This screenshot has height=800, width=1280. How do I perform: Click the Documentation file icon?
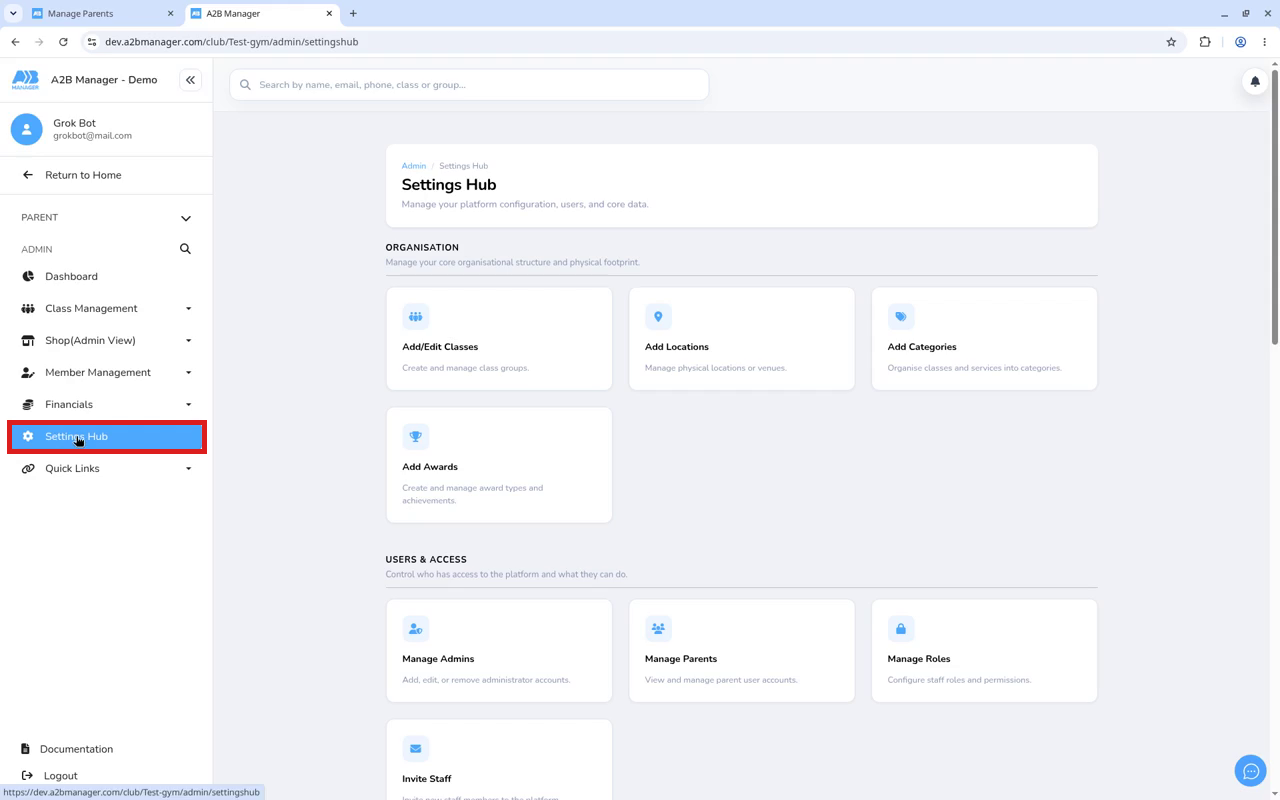(x=25, y=749)
